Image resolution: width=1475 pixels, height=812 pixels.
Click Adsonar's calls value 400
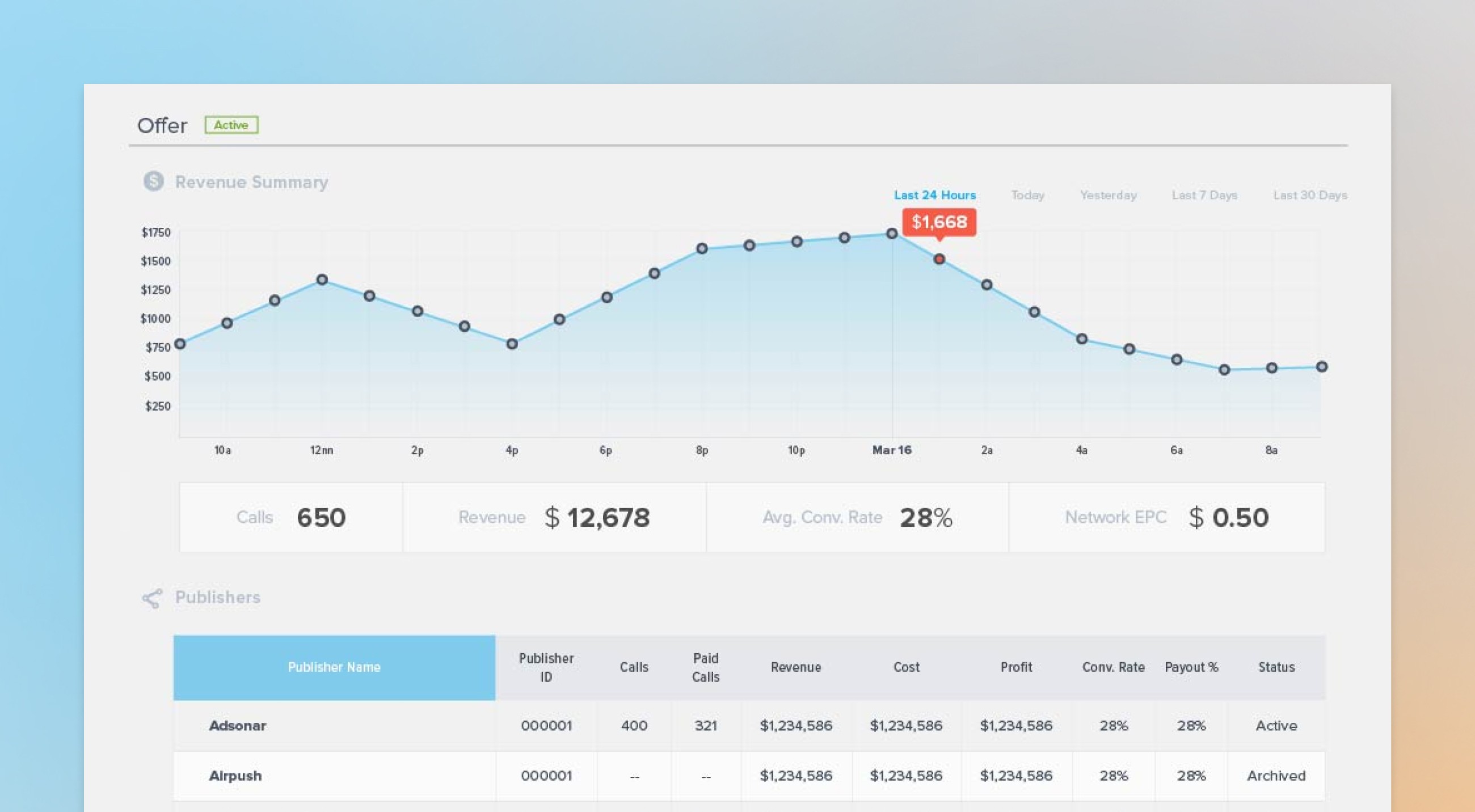pos(634,726)
